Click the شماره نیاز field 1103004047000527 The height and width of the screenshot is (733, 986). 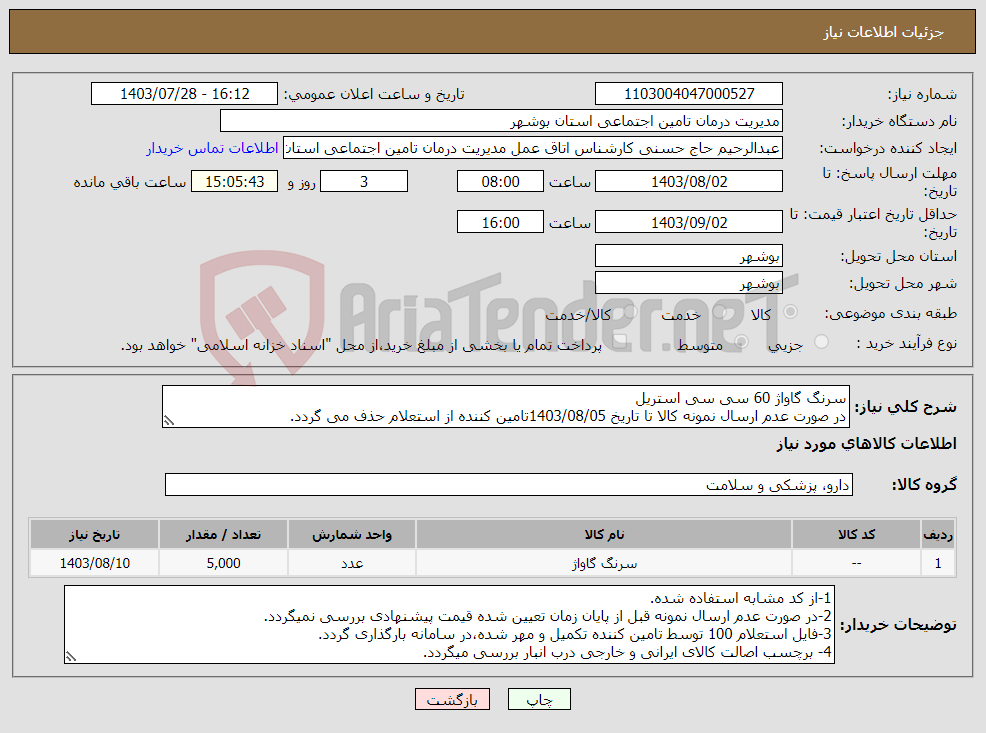click(689, 94)
